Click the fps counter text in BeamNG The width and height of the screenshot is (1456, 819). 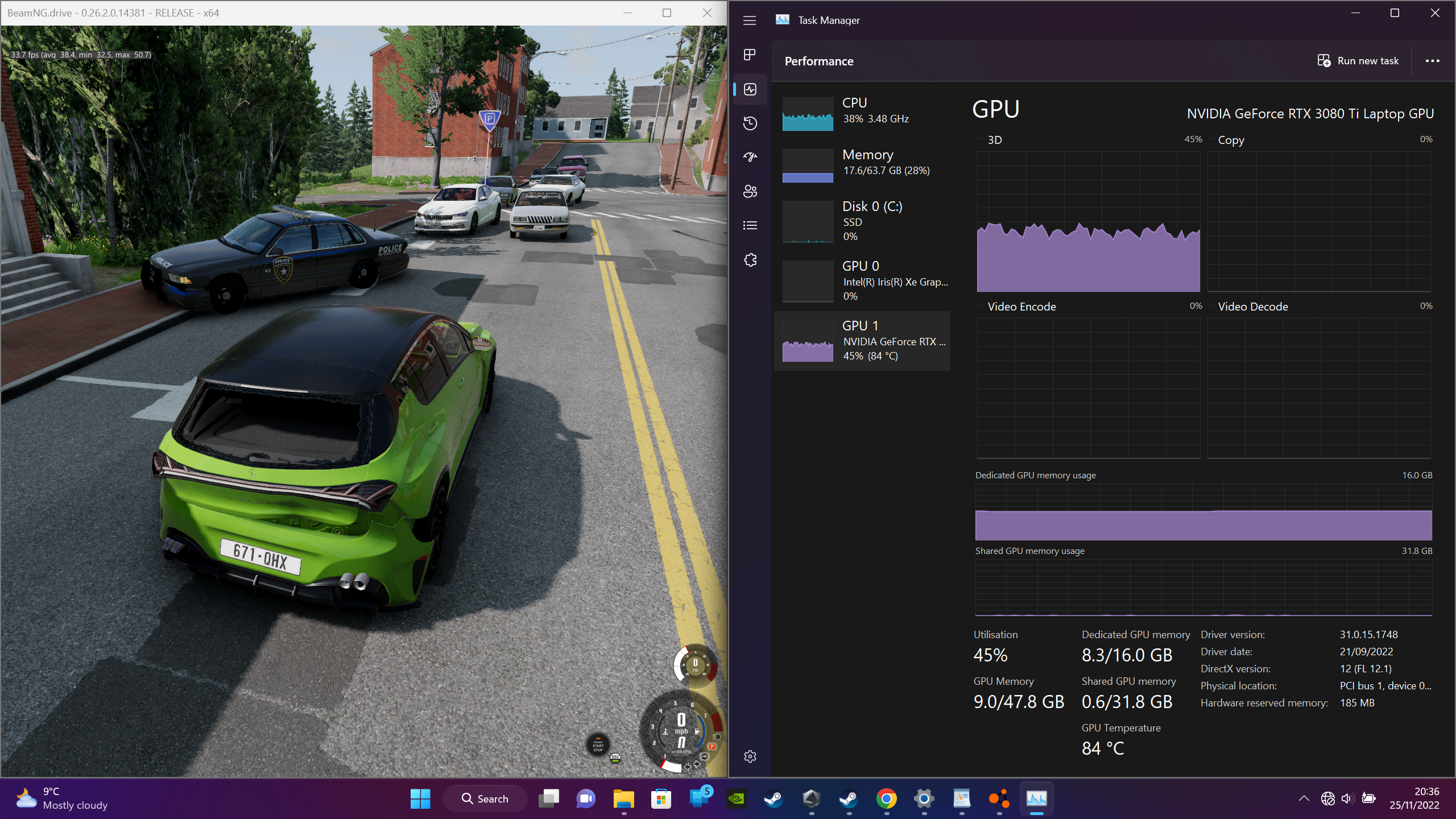tap(81, 55)
